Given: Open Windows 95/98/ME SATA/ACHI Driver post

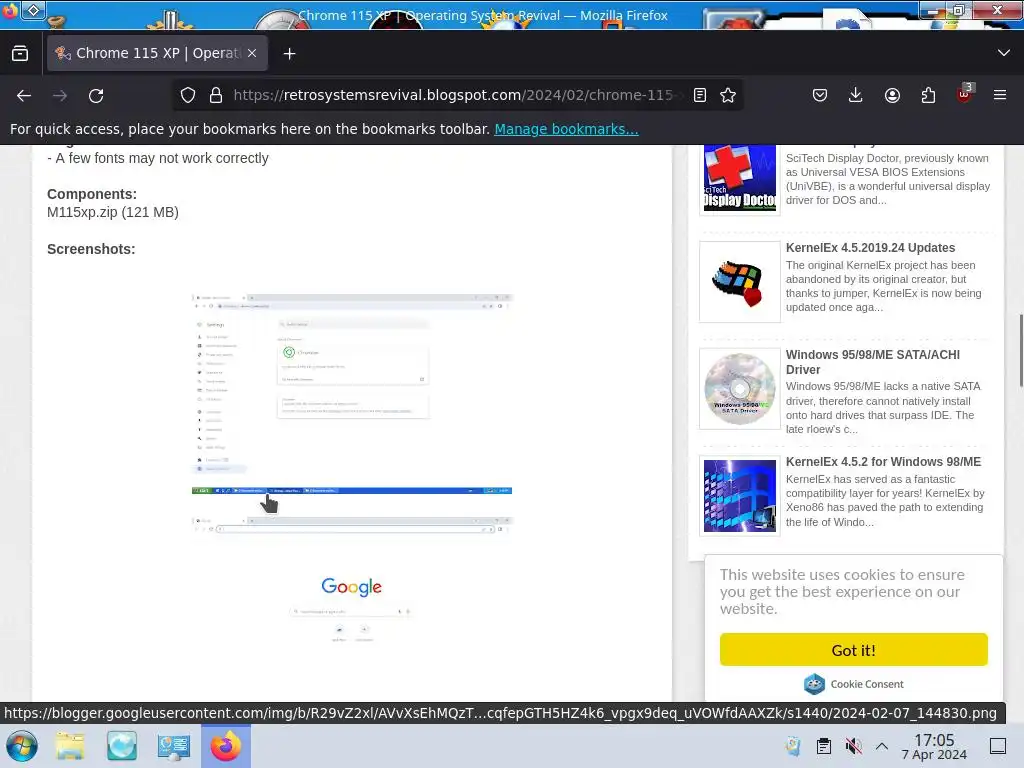Looking at the screenshot, I should pos(872,362).
